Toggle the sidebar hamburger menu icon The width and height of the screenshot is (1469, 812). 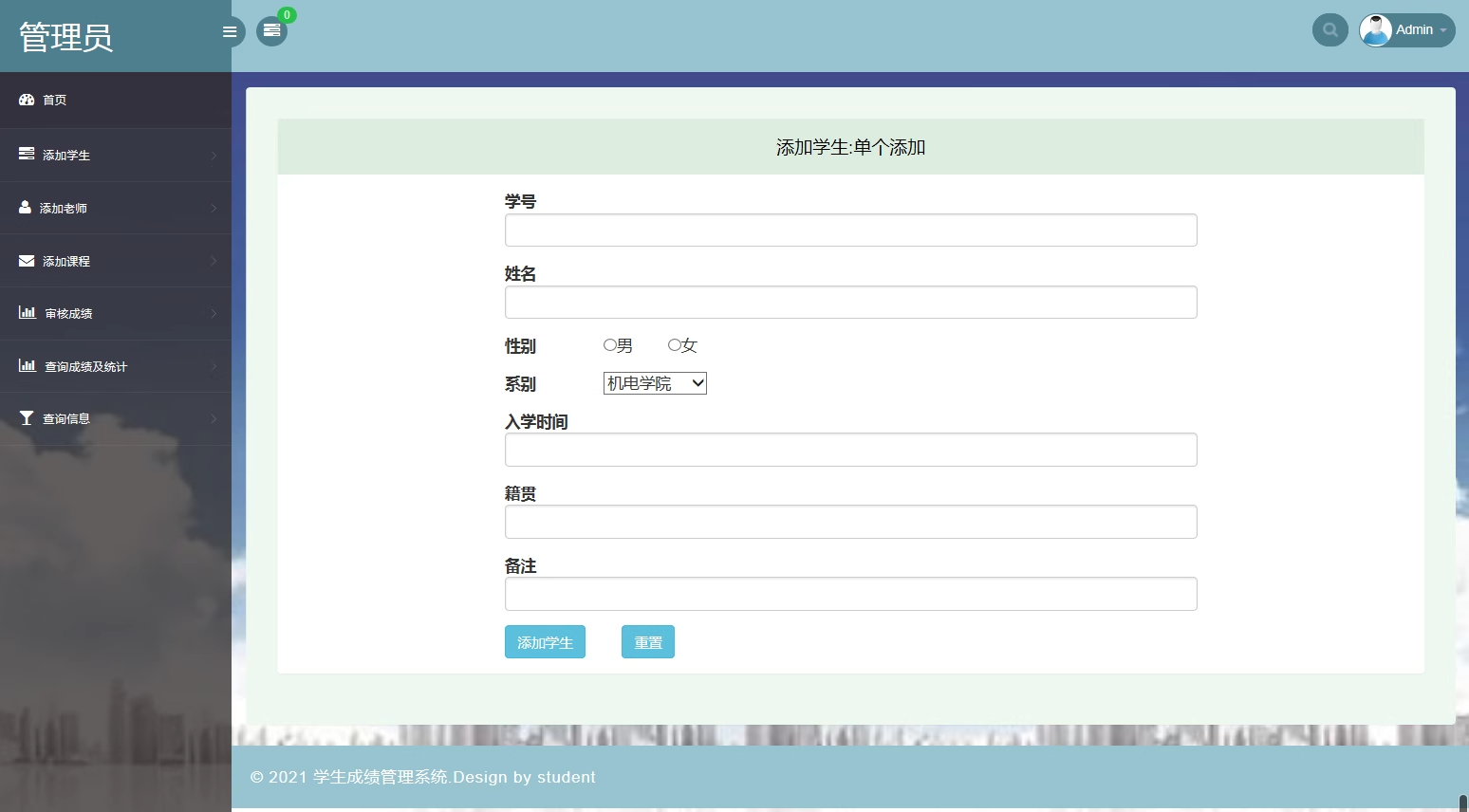click(x=230, y=31)
